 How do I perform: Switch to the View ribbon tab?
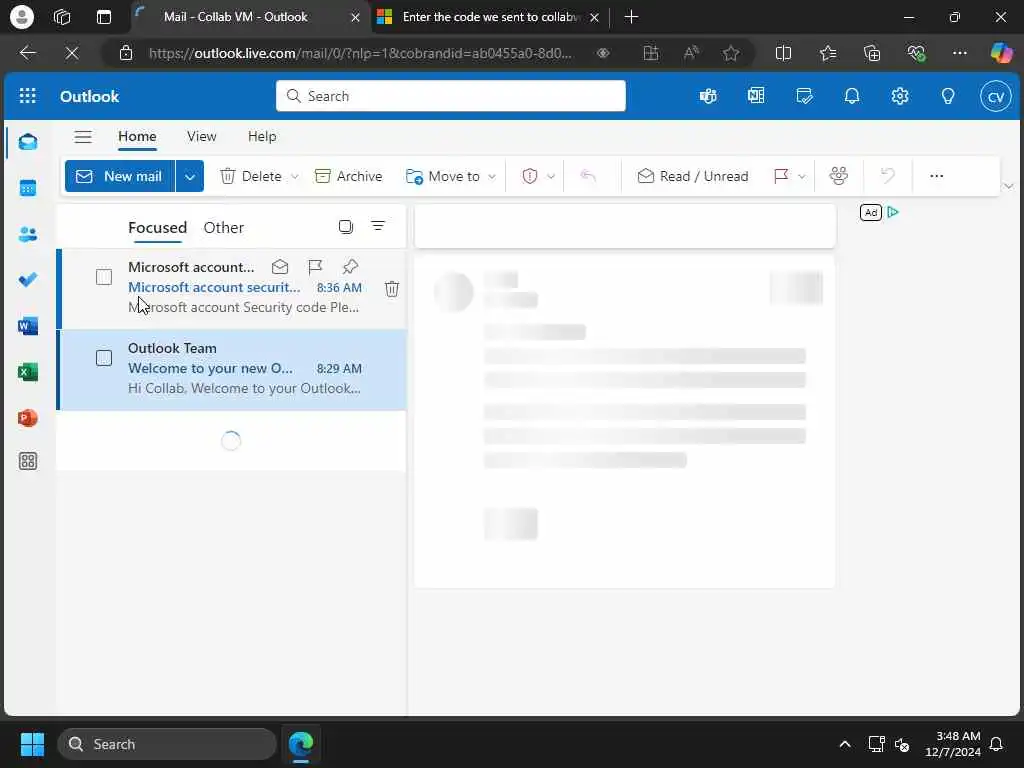[x=201, y=136]
